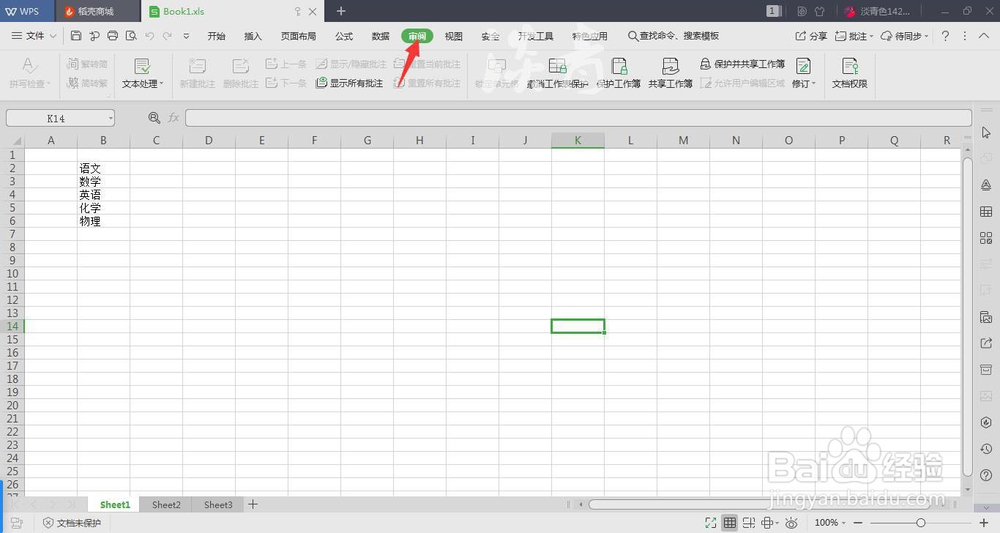Click the zoom slider handle
Viewport: 1000px width, 533px height.
click(920, 523)
